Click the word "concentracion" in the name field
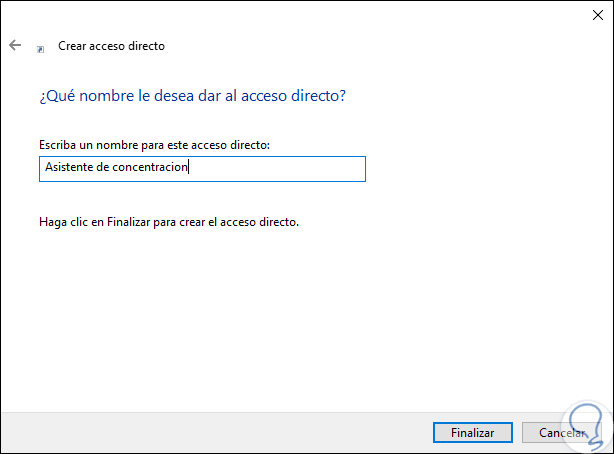Viewport: 614px width, 454px height. pyautogui.click(x=155, y=169)
